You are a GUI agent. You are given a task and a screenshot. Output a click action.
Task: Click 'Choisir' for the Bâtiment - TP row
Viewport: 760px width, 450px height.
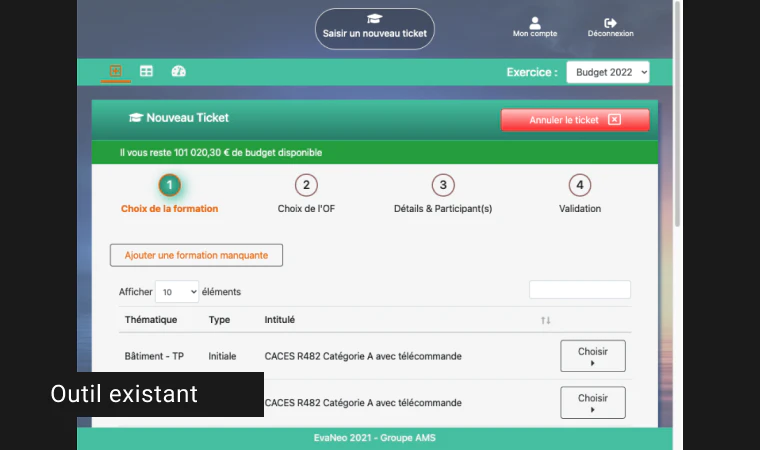click(x=593, y=356)
